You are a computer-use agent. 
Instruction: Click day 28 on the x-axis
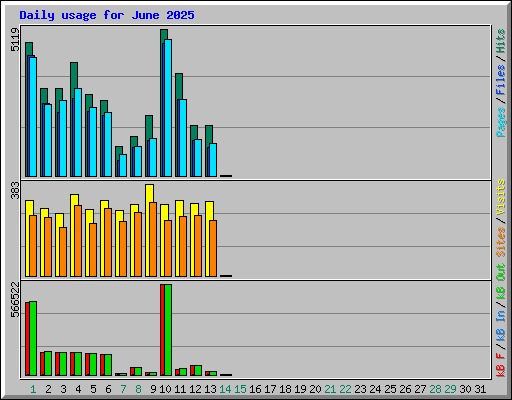[x=435, y=389]
